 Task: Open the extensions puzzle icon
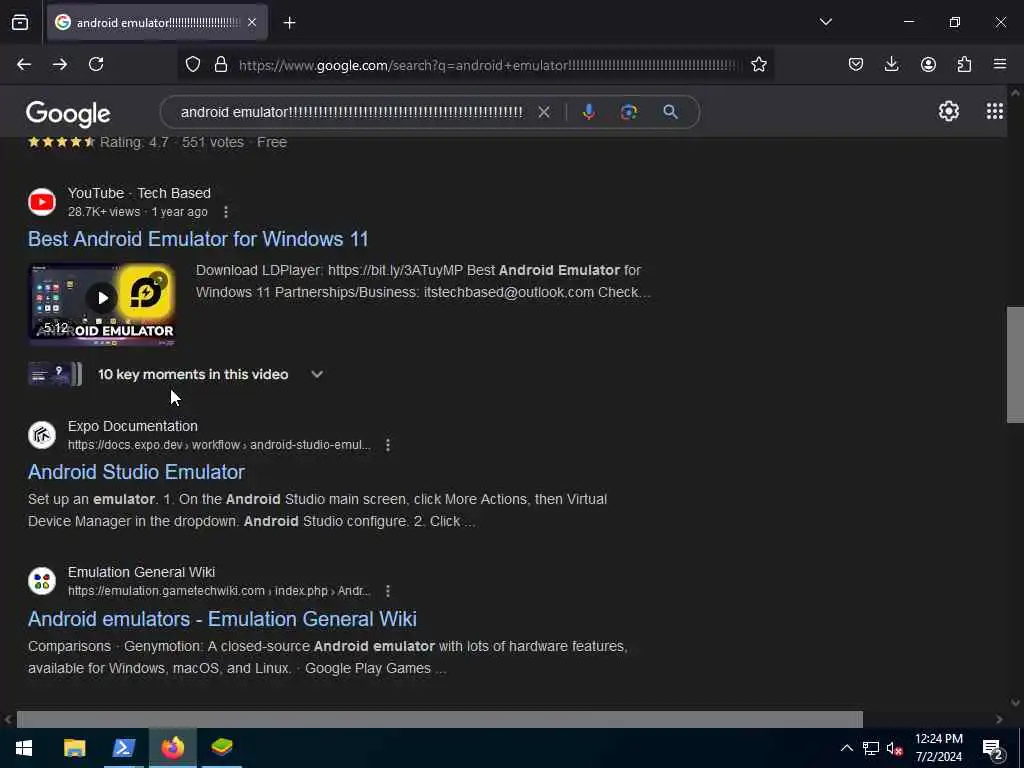tap(964, 64)
